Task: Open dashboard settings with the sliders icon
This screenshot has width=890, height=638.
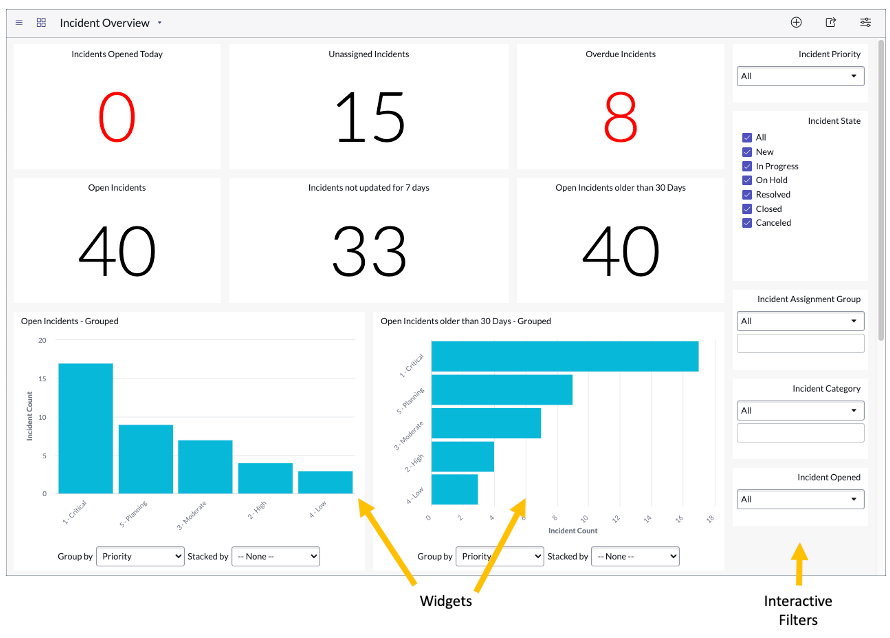Action: pos(864,22)
